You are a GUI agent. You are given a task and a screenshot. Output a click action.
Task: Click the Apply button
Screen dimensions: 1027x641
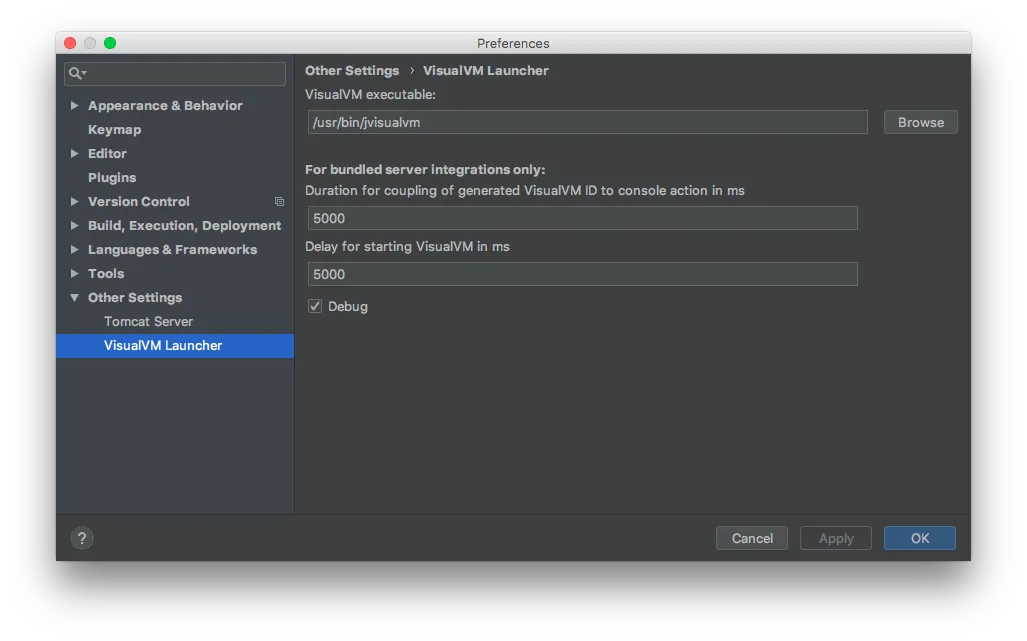click(836, 538)
